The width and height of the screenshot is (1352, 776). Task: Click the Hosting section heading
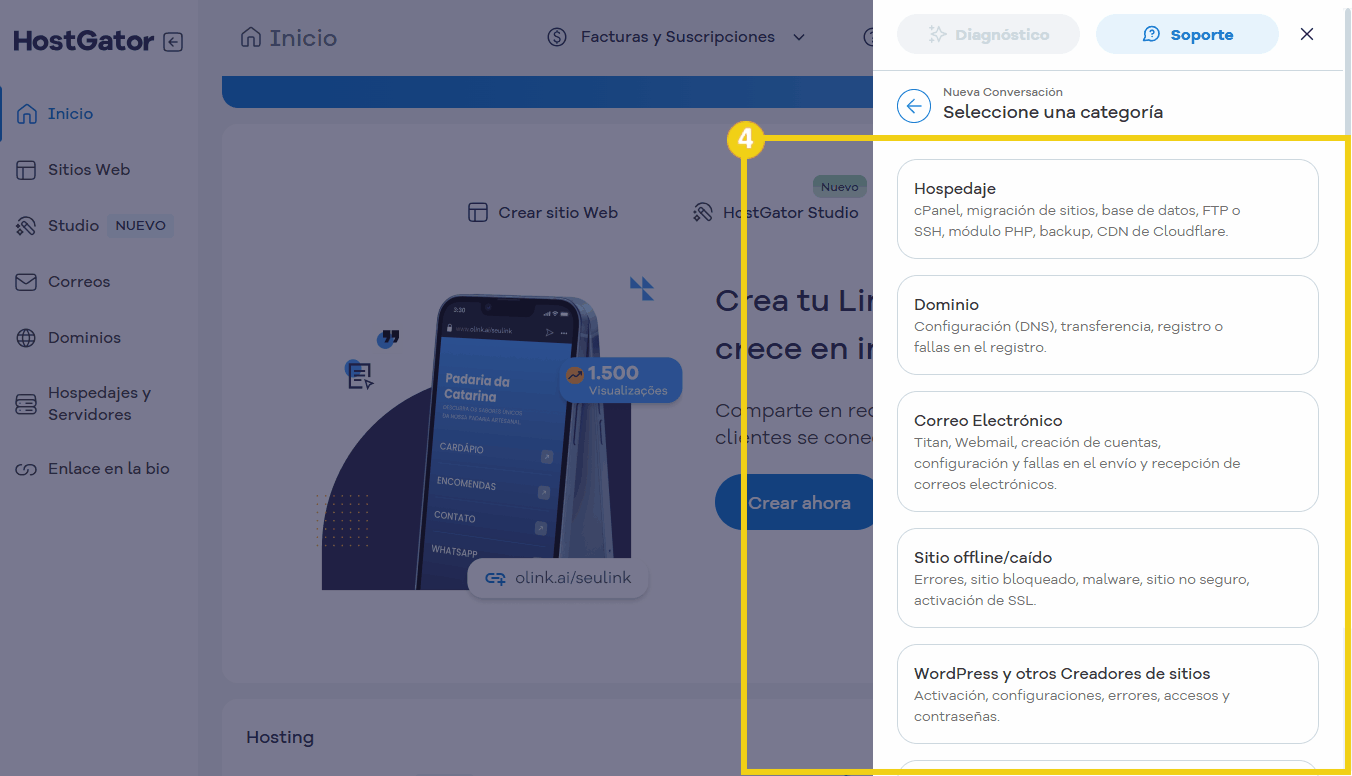point(280,737)
